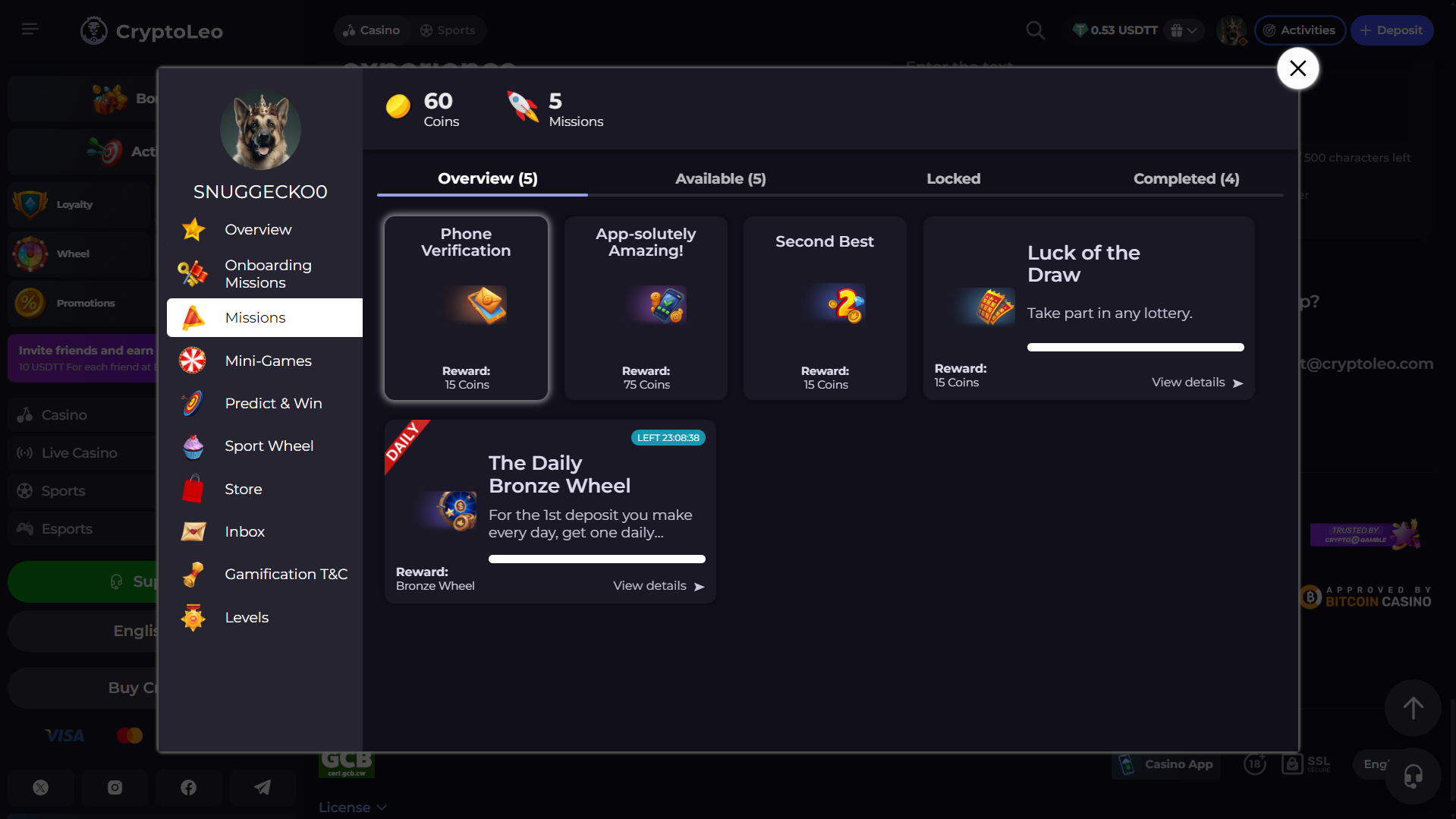Expand the License dropdown

[x=352, y=808]
